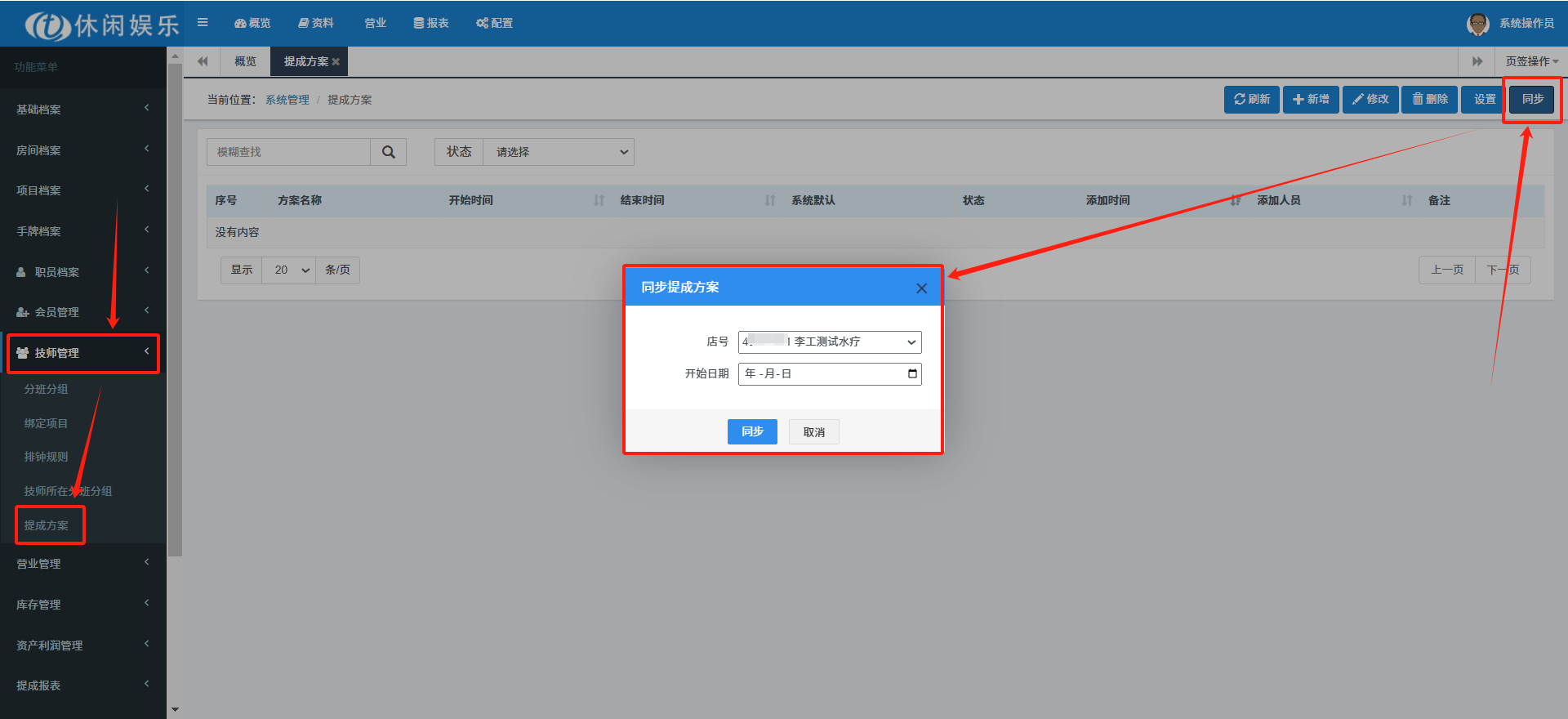Click the 模糊查找 search input field
Image resolution: width=1568 pixels, height=719 pixels.
tap(289, 152)
